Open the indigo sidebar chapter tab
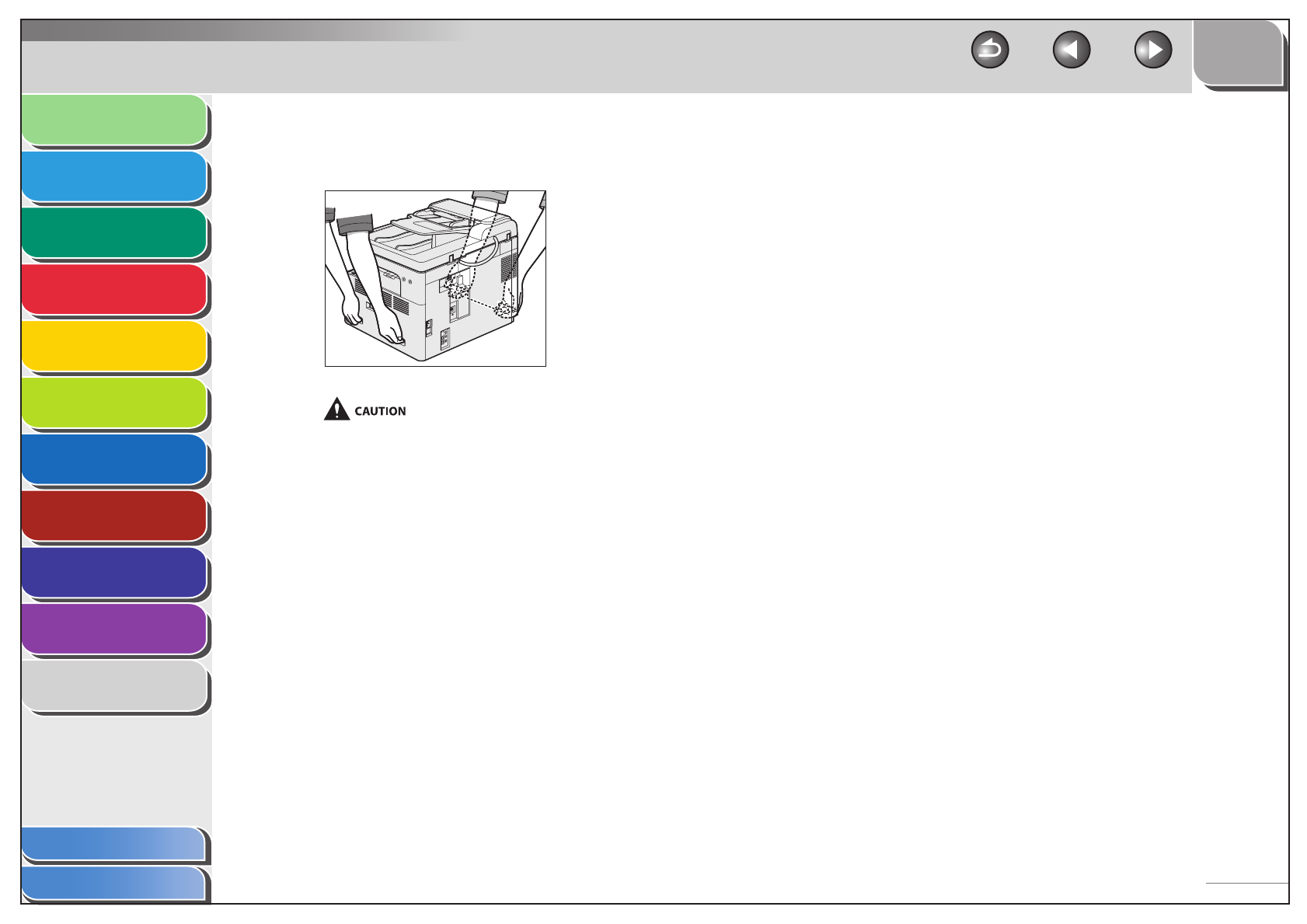Viewport: 1307px width, 924px height. (114, 573)
